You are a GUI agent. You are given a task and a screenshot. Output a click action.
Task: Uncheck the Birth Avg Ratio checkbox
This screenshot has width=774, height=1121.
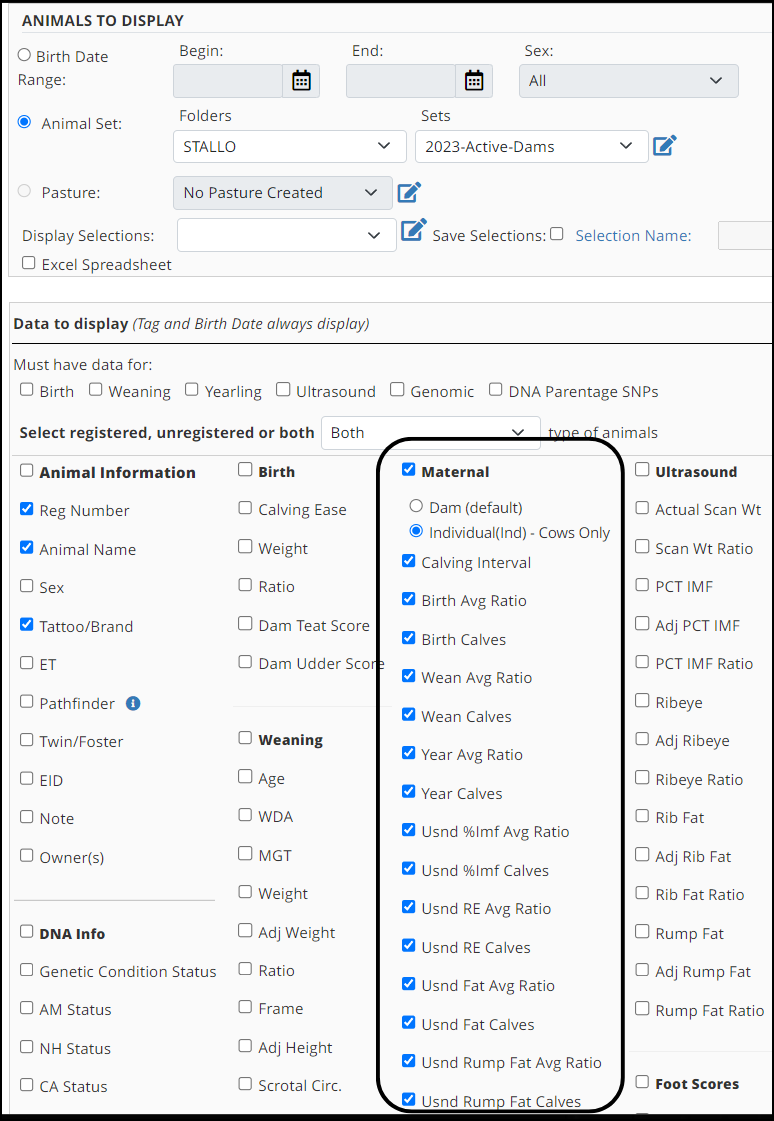[x=409, y=598]
